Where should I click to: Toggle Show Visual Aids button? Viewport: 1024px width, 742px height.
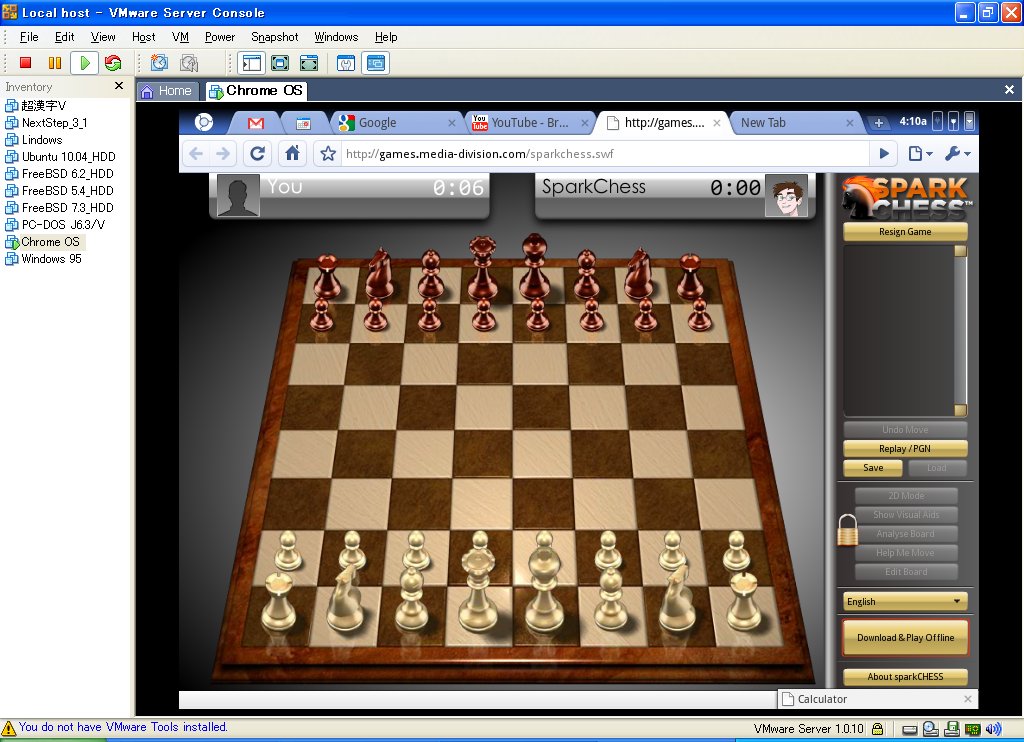tap(906, 515)
